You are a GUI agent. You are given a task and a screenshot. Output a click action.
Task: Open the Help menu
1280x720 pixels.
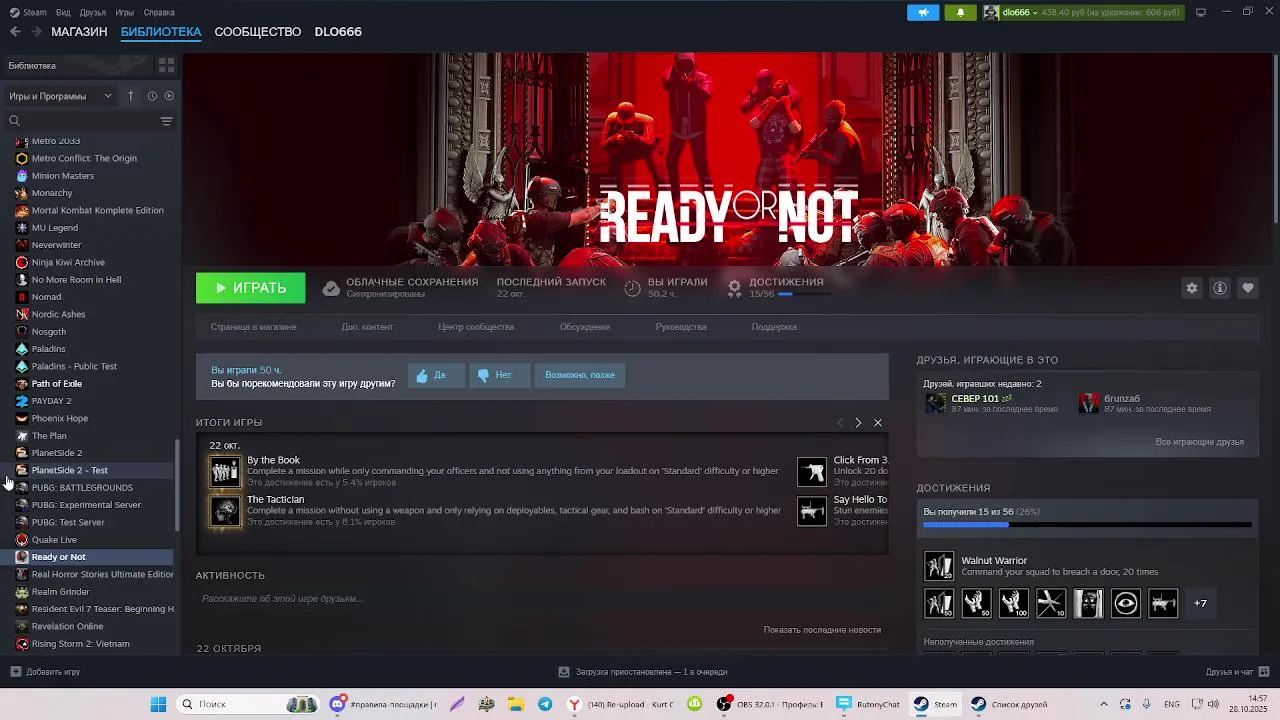(159, 12)
